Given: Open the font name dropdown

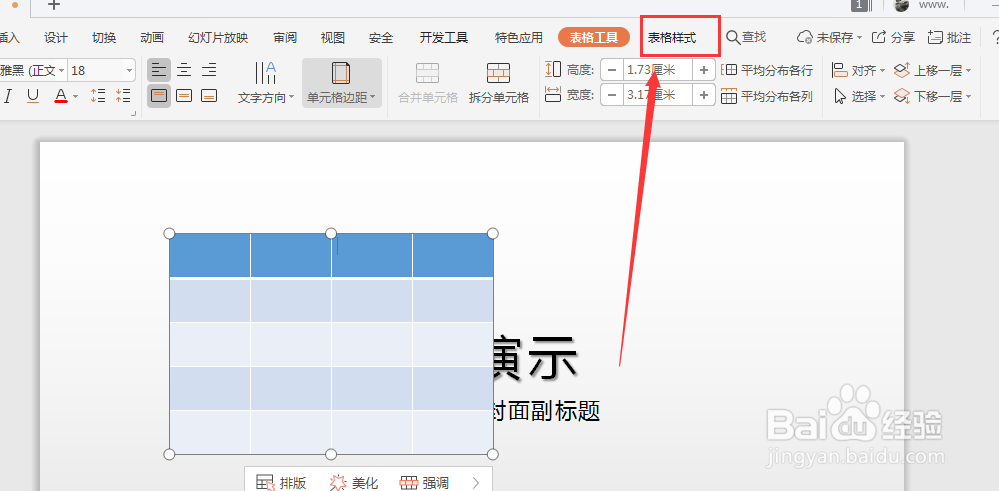Looking at the screenshot, I should point(62,70).
